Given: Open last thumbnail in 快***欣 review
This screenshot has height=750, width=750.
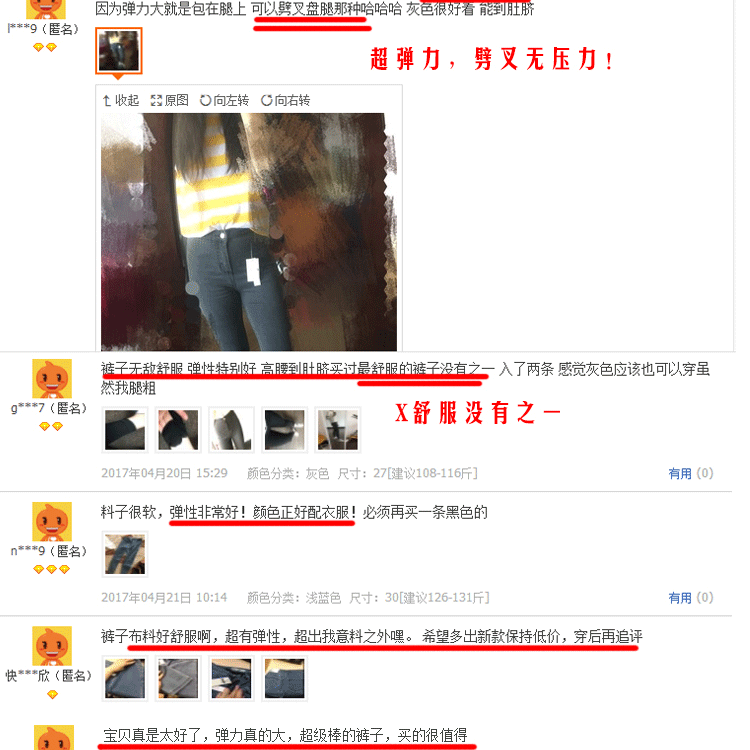Looking at the screenshot, I should pos(285,678).
